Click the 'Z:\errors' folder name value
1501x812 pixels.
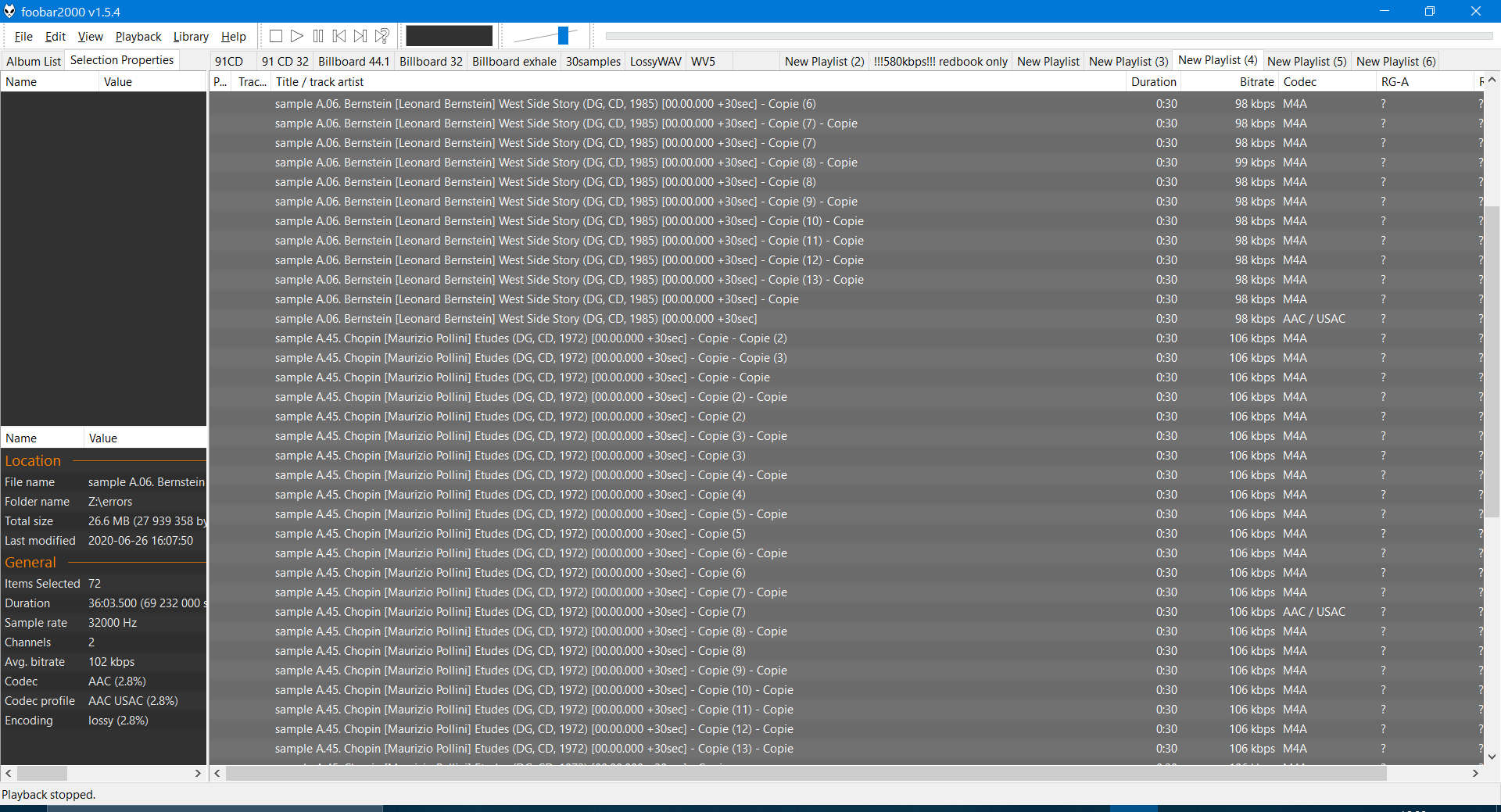coord(110,502)
